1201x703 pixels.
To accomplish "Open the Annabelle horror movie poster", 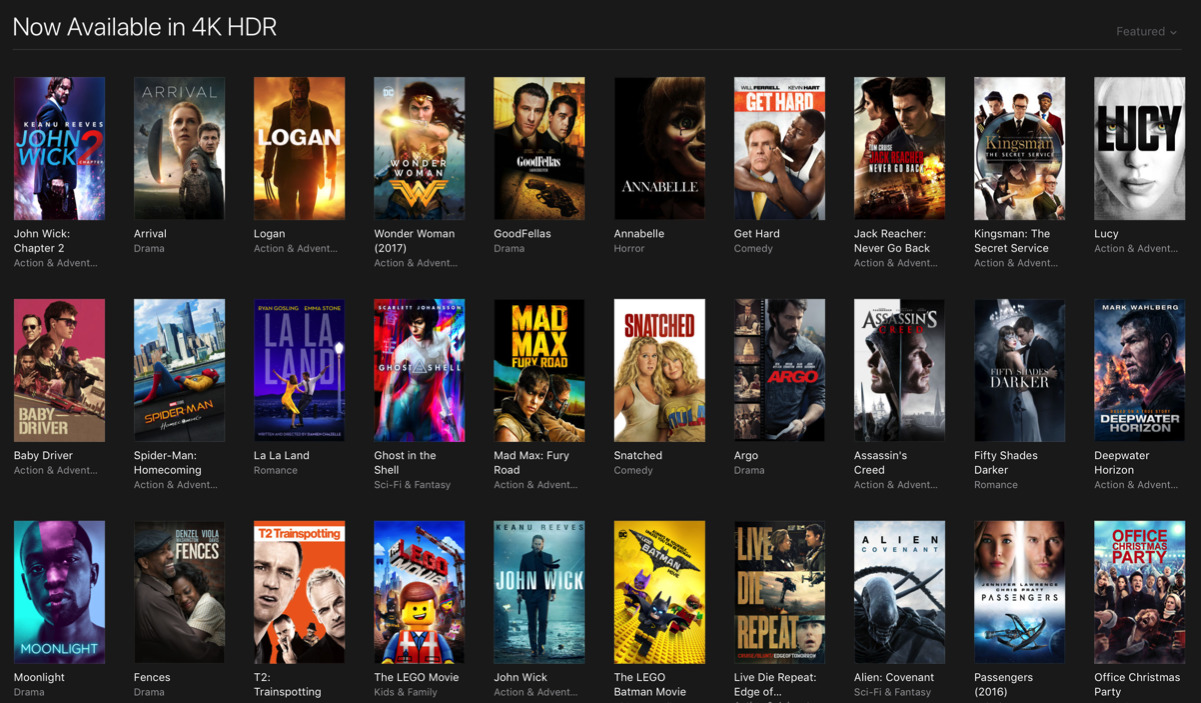I will (x=659, y=148).
